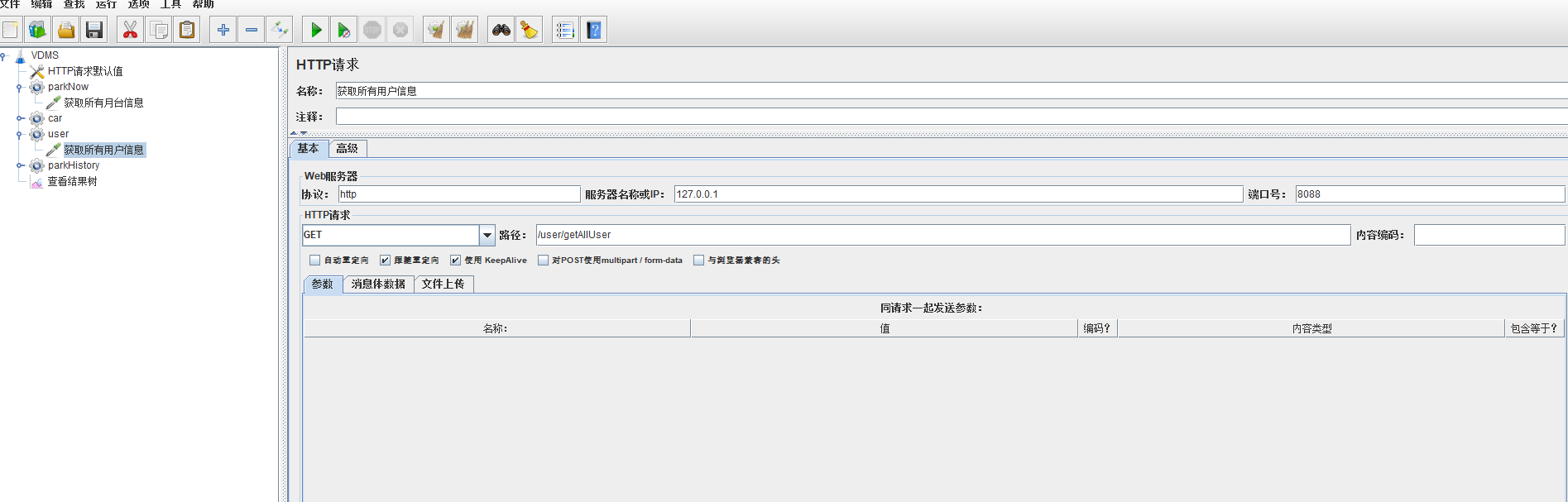Image resolution: width=1568 pixels, height=502 pixels.
Task: Create a new test plan with New icon
Action: coord(10,30)
